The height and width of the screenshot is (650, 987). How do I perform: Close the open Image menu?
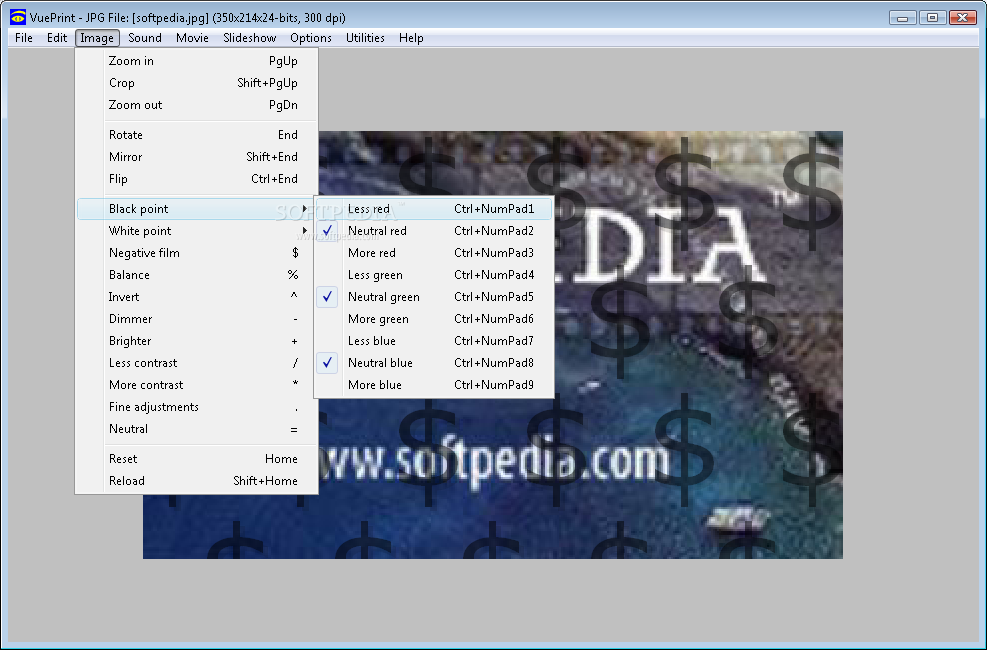coord(97,38)
